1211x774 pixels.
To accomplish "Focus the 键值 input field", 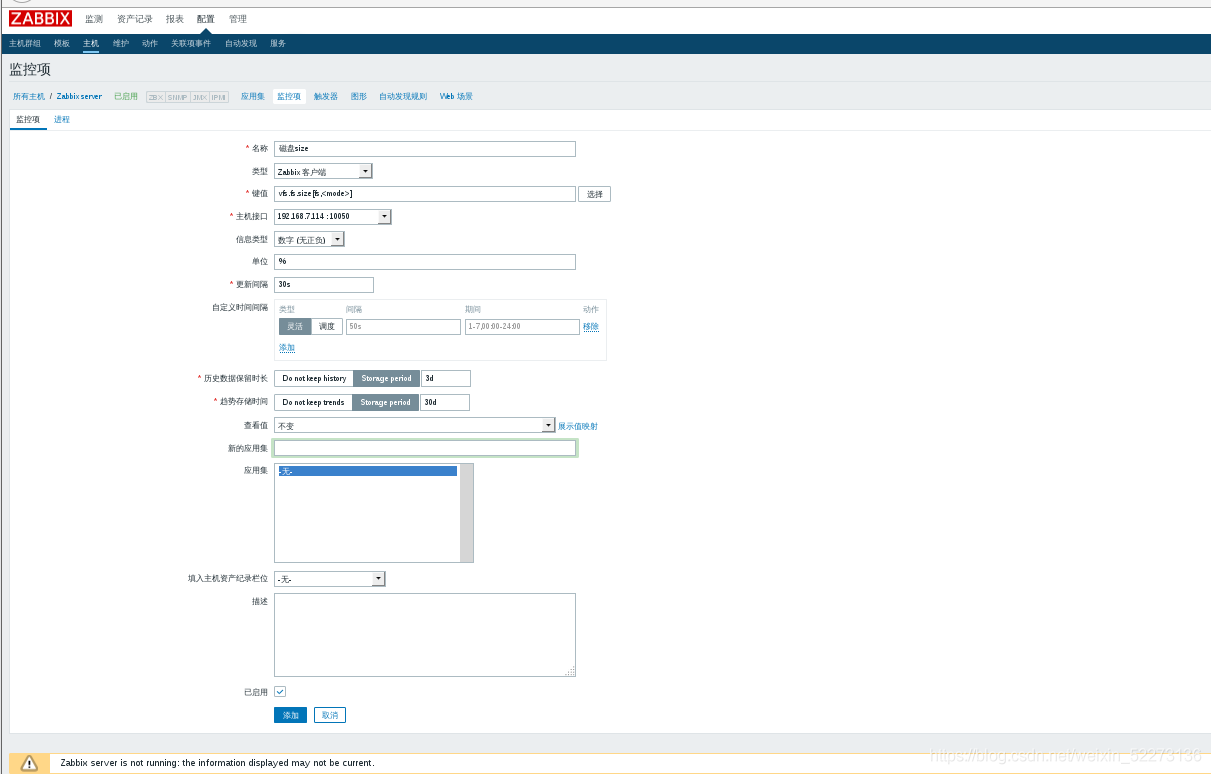I will (x=425, y=194).
